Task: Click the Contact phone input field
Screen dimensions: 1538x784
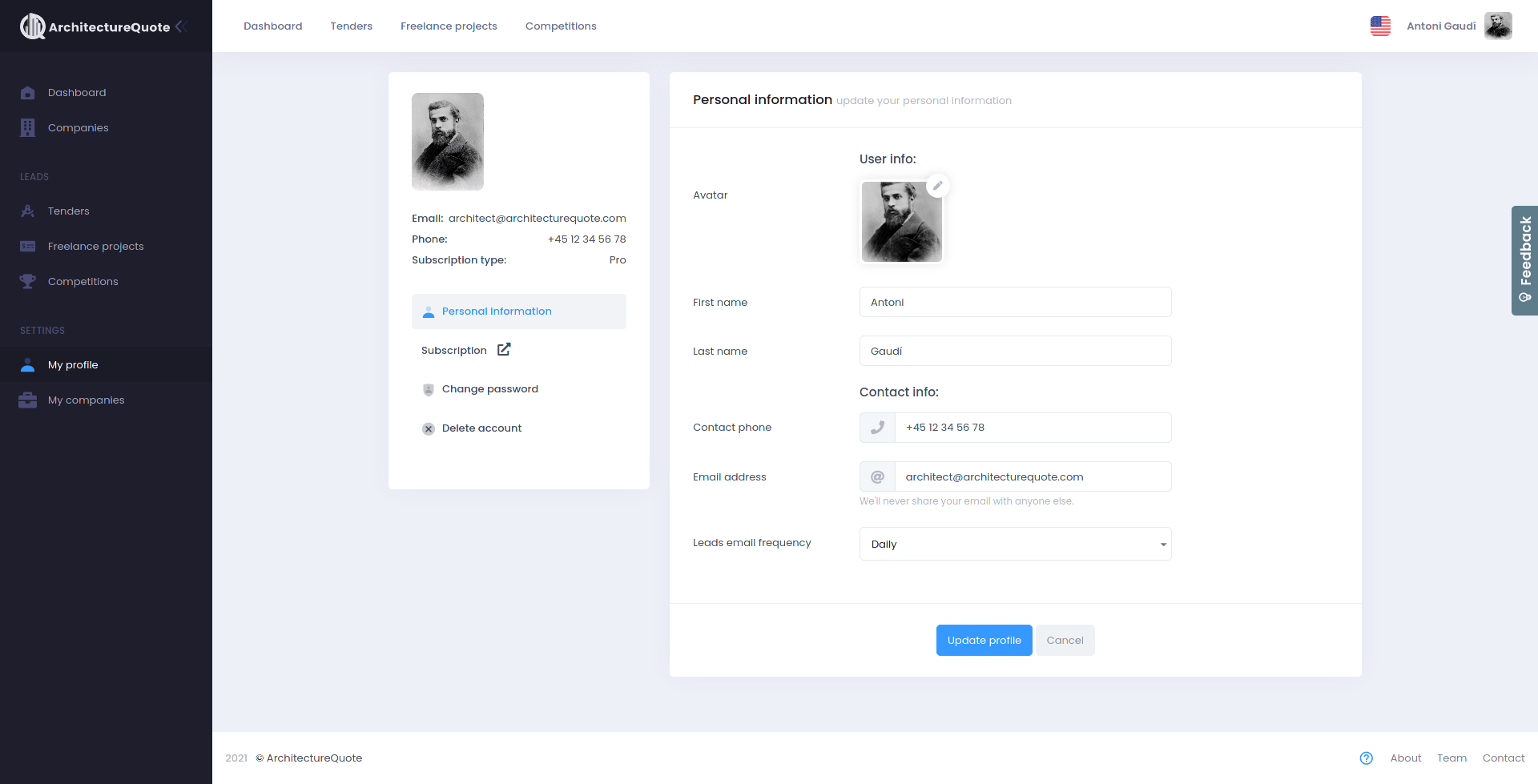Action: pyautogui.click(x=1032, y=428)
